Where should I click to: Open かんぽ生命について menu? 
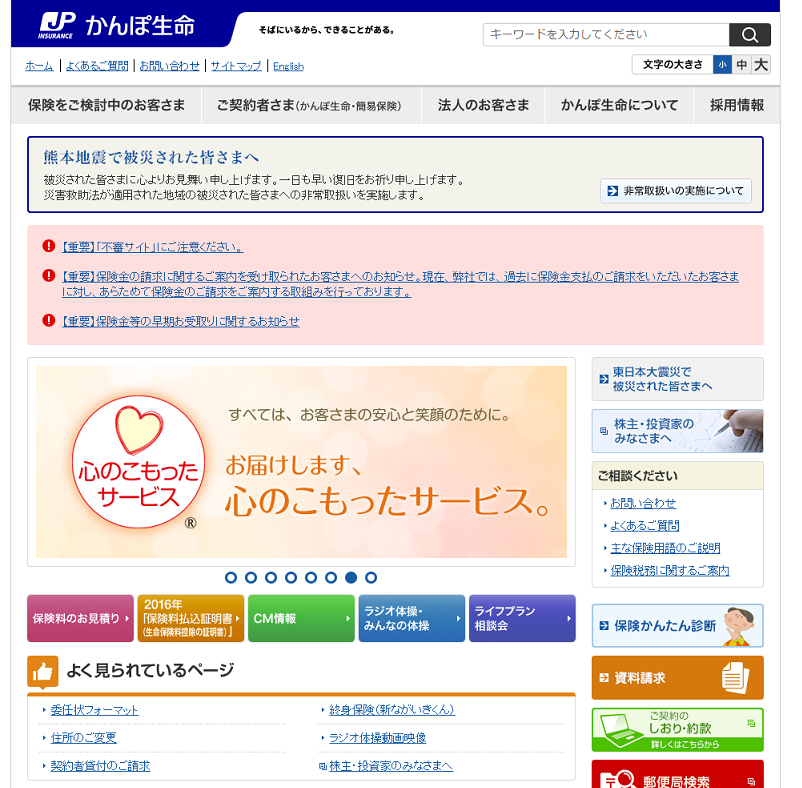point(619,105)
